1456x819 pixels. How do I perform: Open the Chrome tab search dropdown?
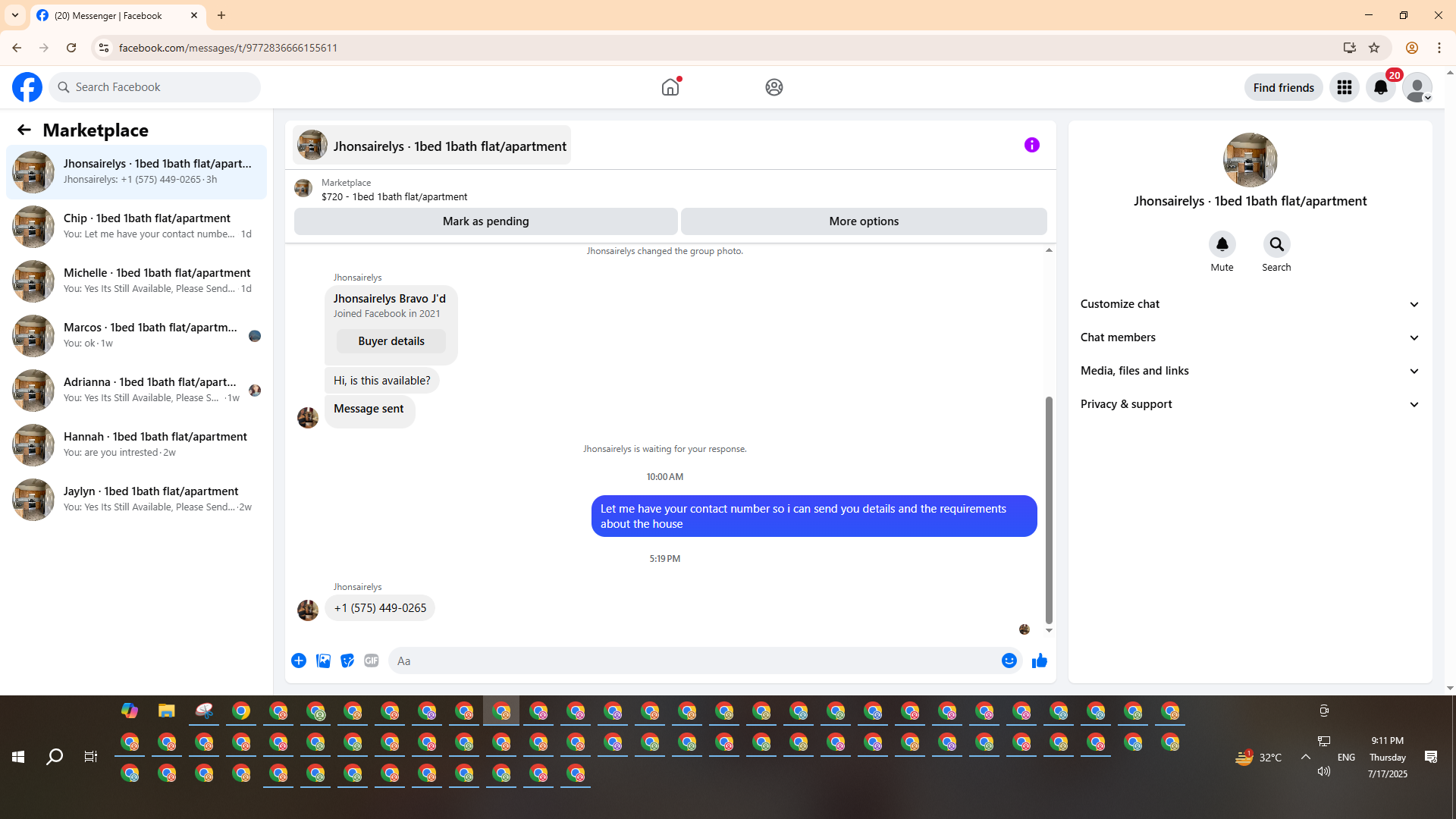pyautogui.click(x=15, y=15)
